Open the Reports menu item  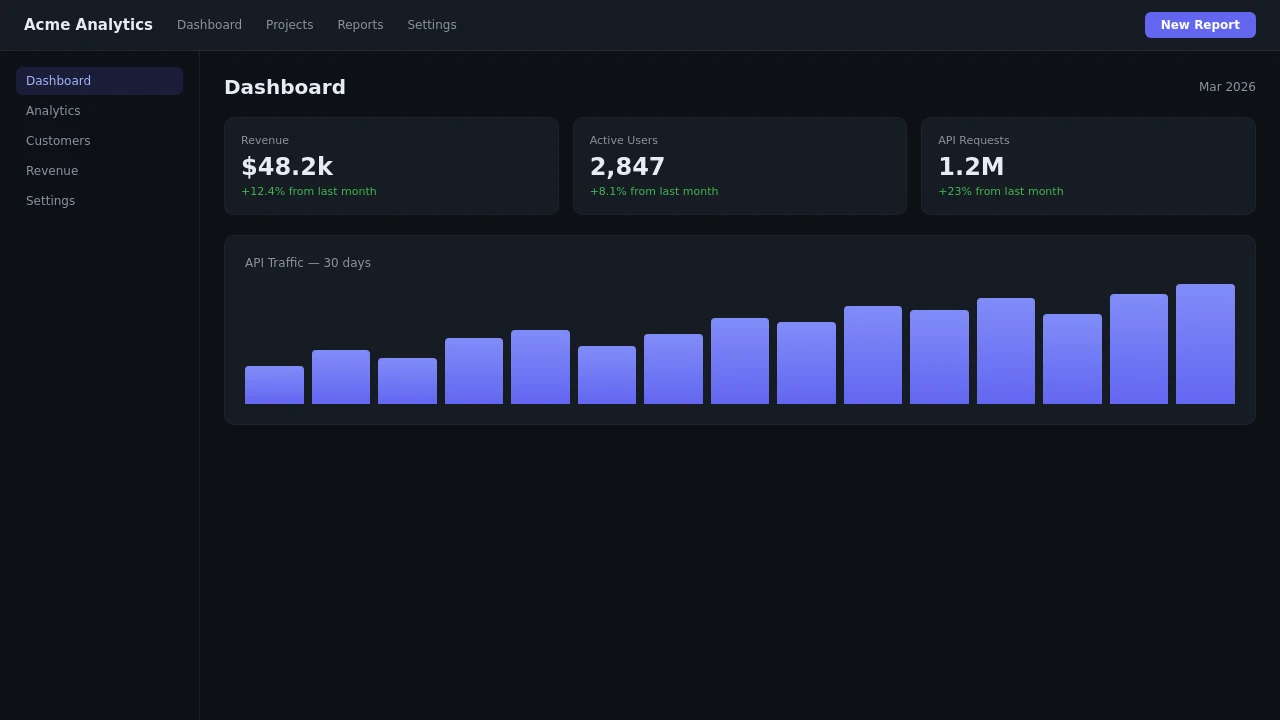[360, 24]
